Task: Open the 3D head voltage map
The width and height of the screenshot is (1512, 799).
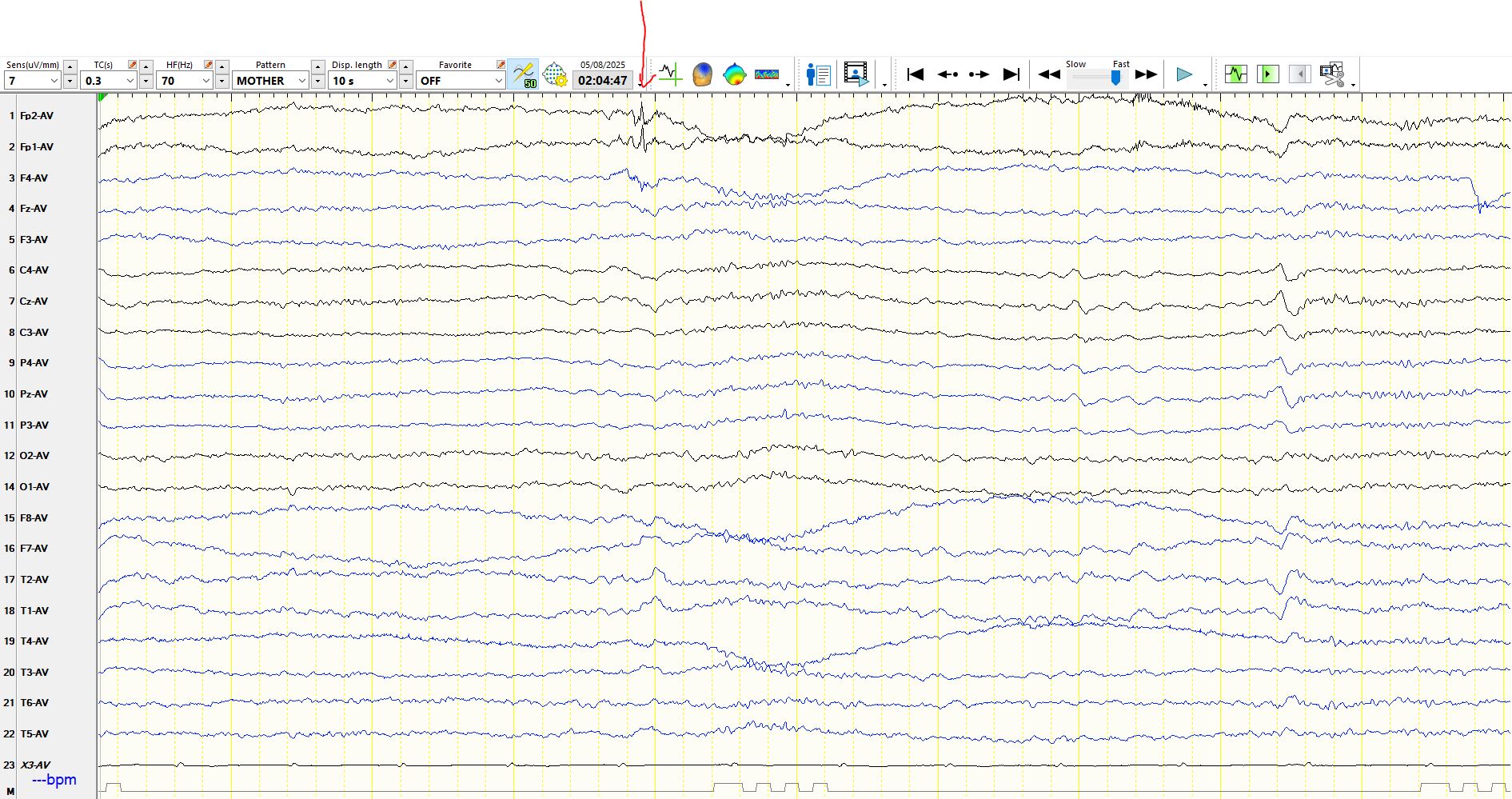Action: pos(702,74)
